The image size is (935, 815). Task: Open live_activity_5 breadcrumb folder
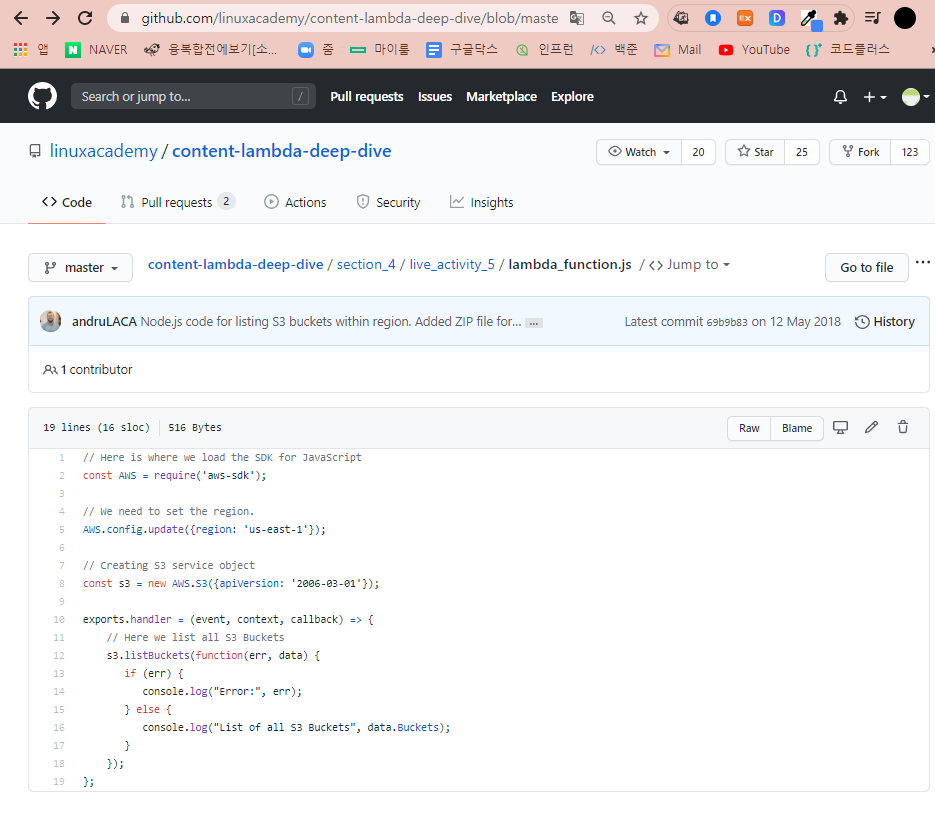click(x=452, y=264)
